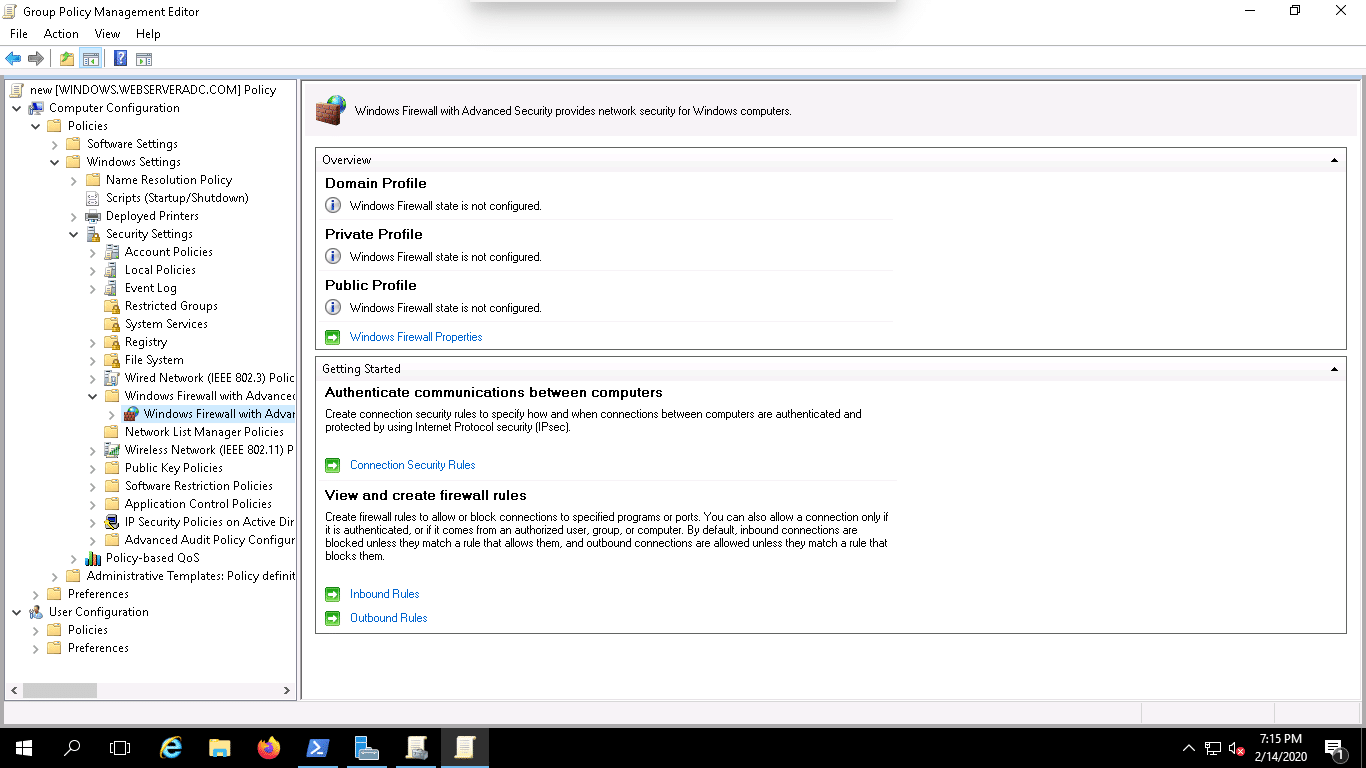Click the tree pane's horizontal scrollbar thumb
The image size is (1366, 768).
(60, 690)
